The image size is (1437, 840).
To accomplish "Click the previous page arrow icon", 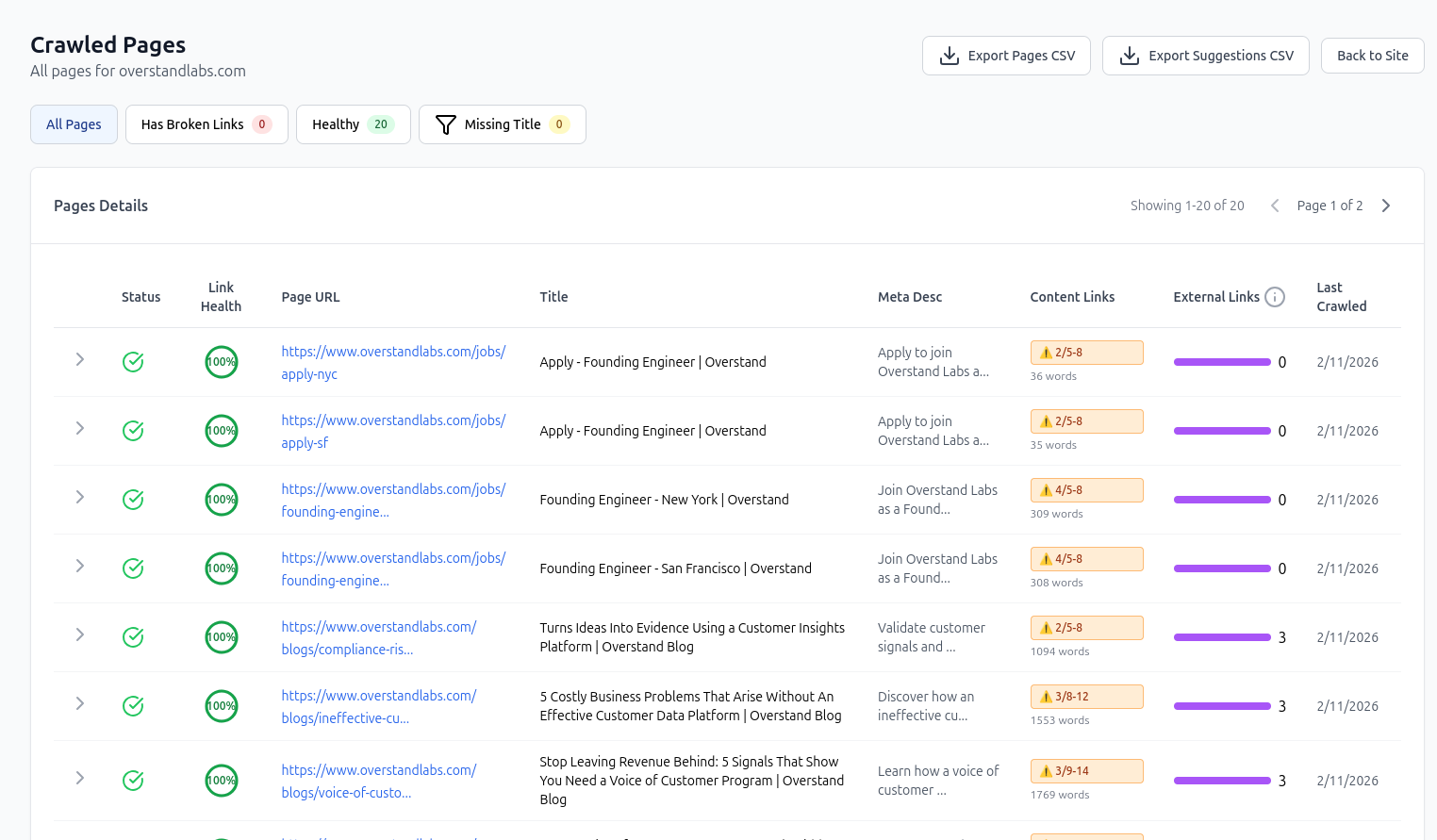I will [1275, 205].
